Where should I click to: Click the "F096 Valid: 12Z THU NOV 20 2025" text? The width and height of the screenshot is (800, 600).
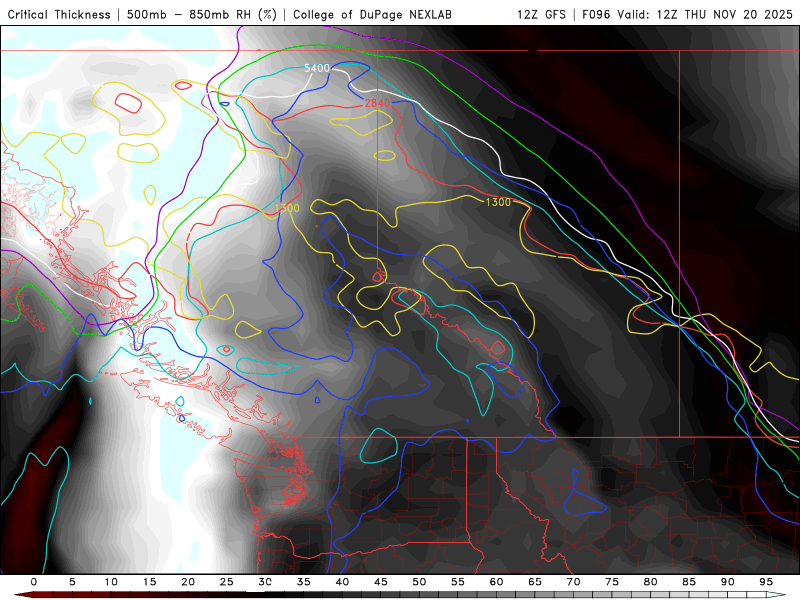click(x=687, y=14)
